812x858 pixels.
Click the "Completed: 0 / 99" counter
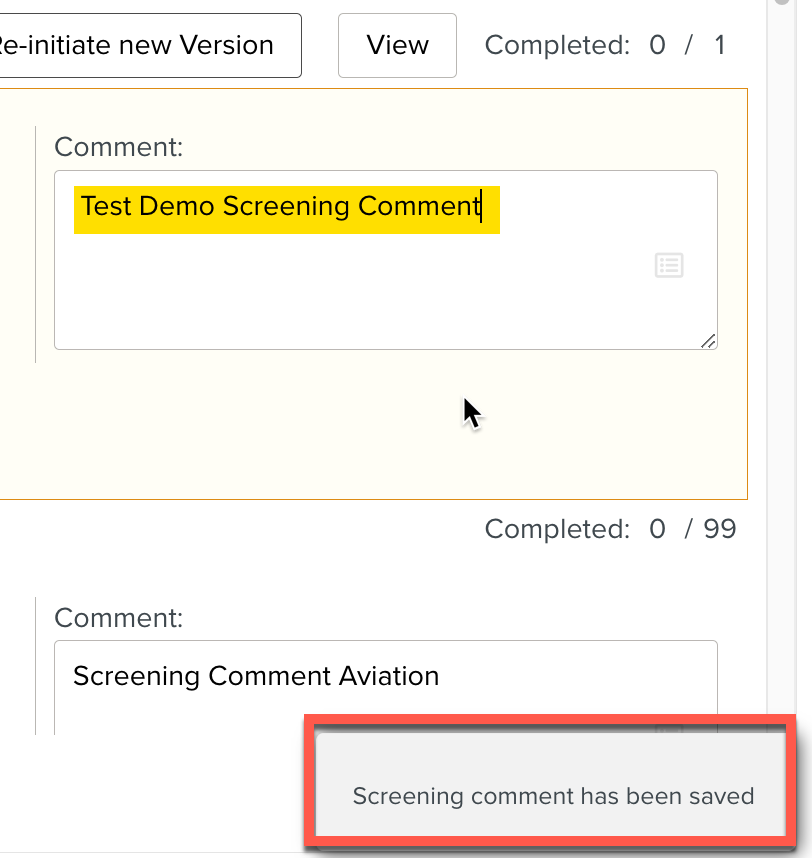[x=609, y=529]
